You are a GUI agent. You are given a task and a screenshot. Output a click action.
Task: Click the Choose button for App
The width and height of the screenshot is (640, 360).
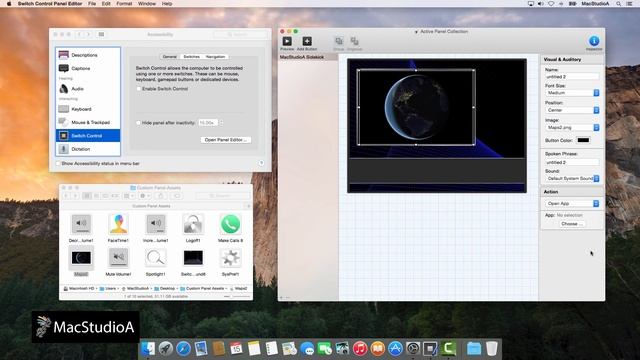(571, 224)
